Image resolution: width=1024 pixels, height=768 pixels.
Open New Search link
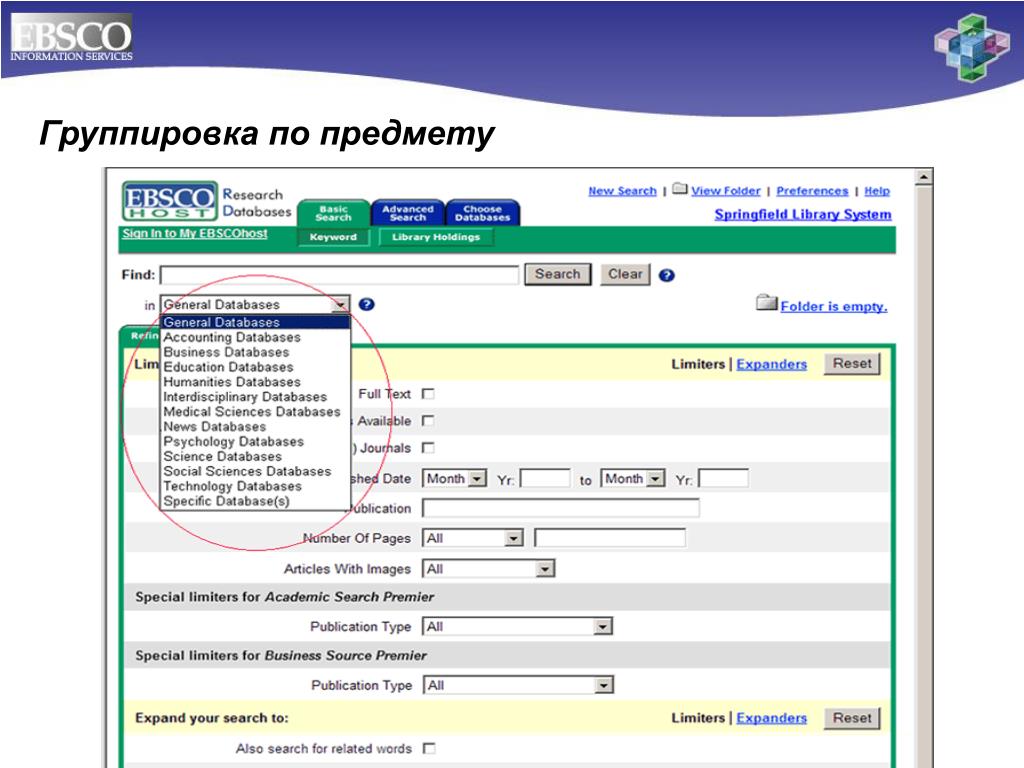(x=622, y=191)
